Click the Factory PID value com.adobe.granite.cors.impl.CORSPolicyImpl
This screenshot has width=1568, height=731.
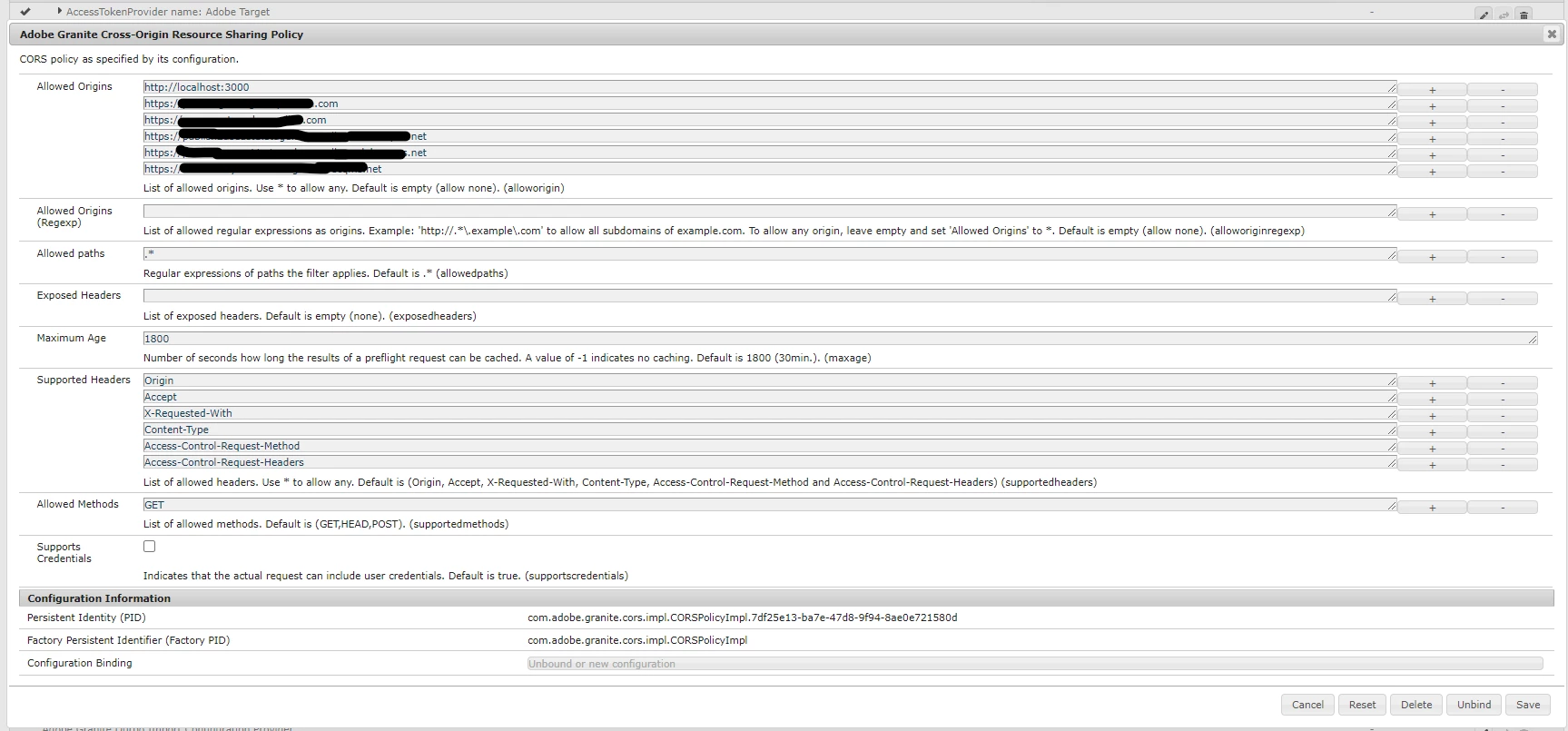[637, 640]
